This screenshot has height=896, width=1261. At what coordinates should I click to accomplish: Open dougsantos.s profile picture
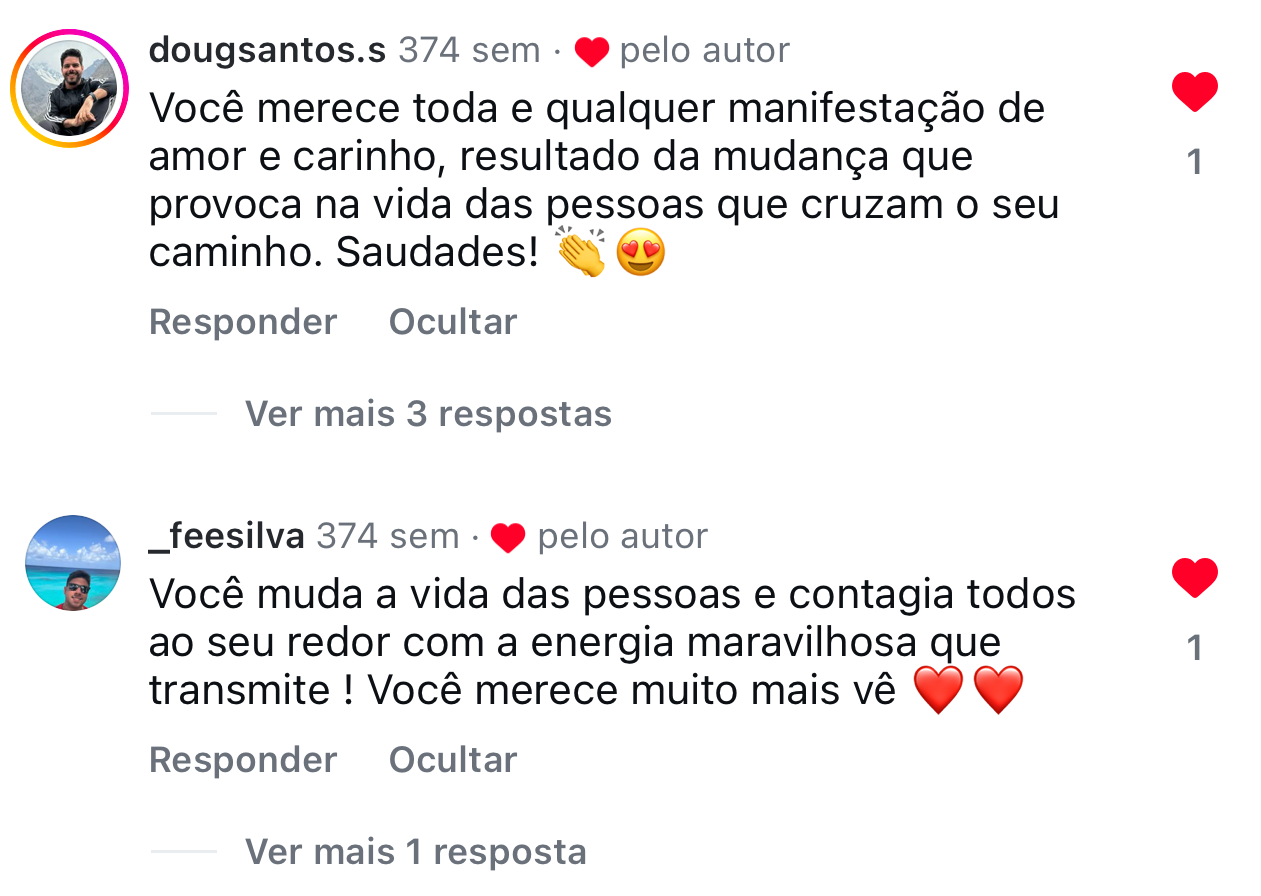point(69,89)
